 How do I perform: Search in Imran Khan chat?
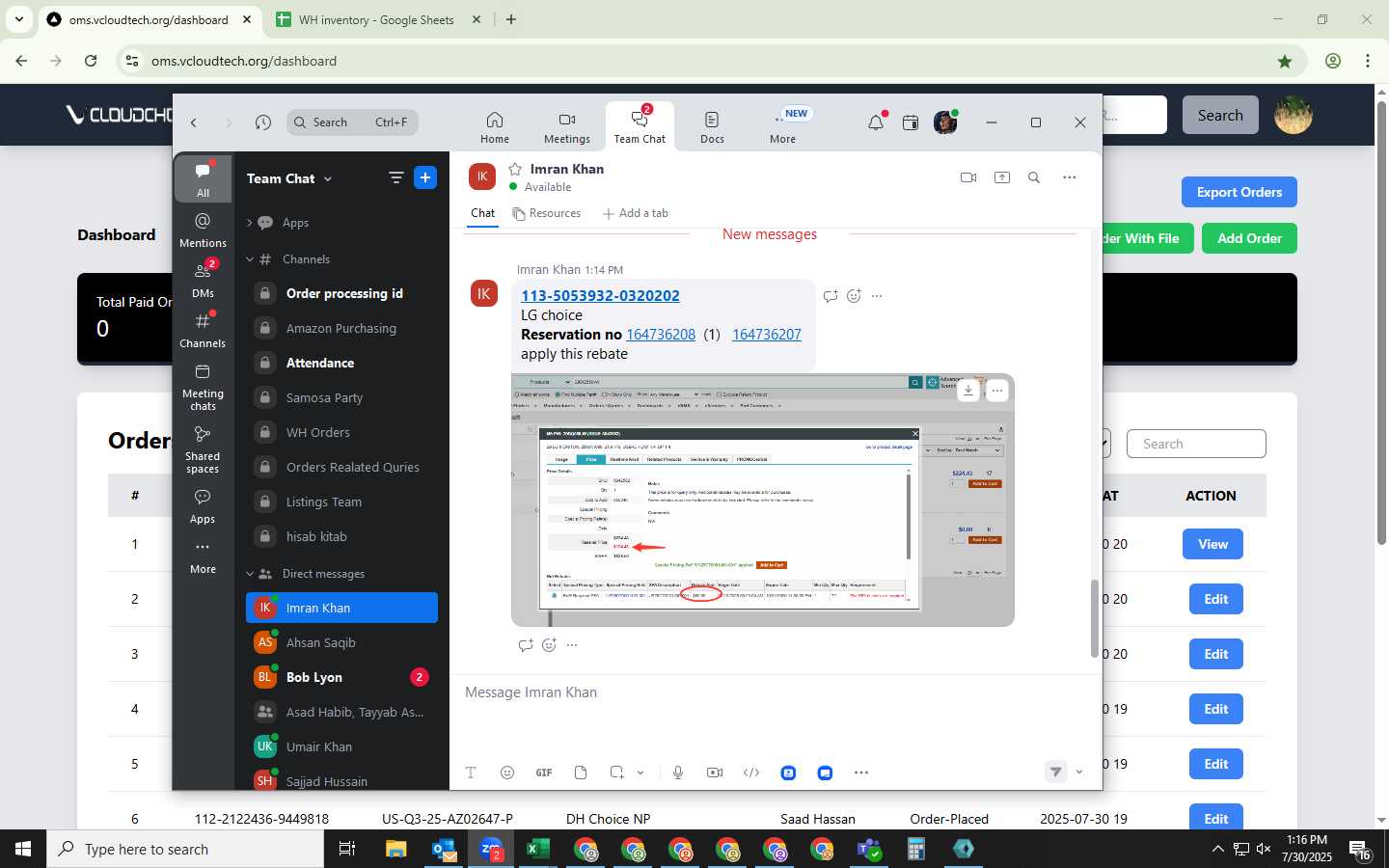coord(1034,177)
